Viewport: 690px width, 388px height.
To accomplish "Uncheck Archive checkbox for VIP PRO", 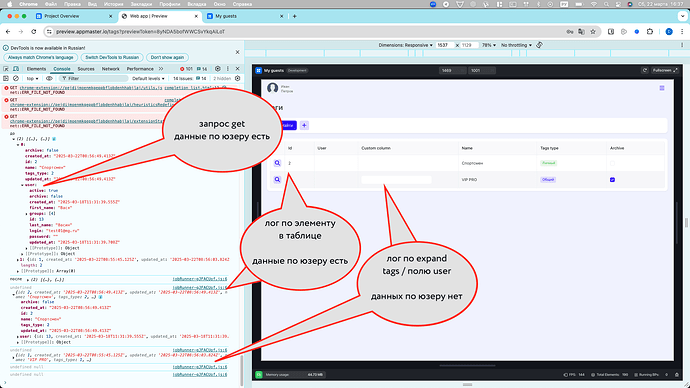I will click(x=612, y=179).
